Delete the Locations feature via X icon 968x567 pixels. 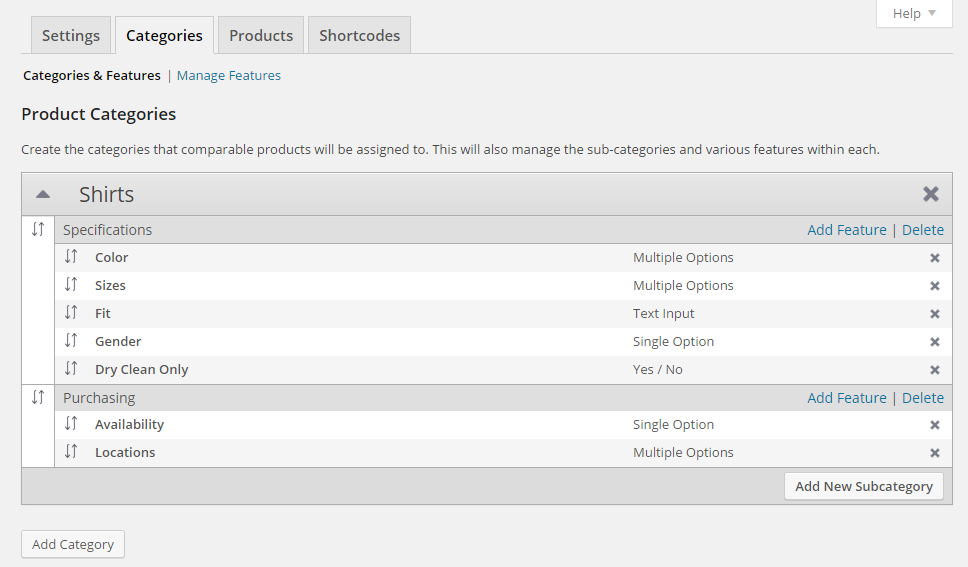935,453
